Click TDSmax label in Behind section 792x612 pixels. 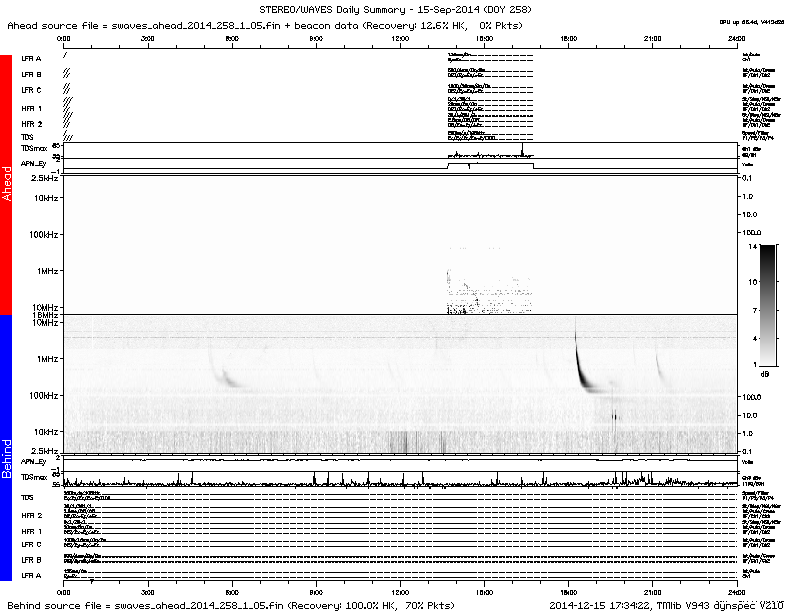pyautogui.click(x=34, y=477)
